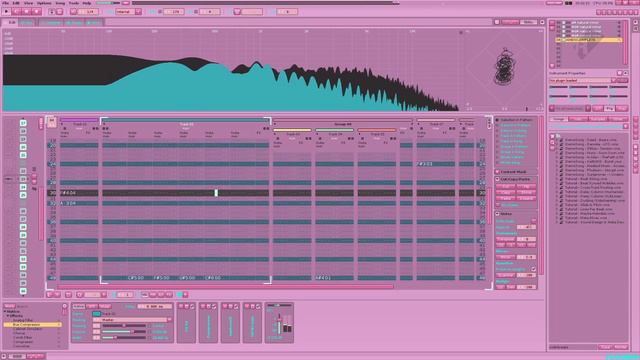Click the pattern editor horizontal scrollbar

[227, 287]
